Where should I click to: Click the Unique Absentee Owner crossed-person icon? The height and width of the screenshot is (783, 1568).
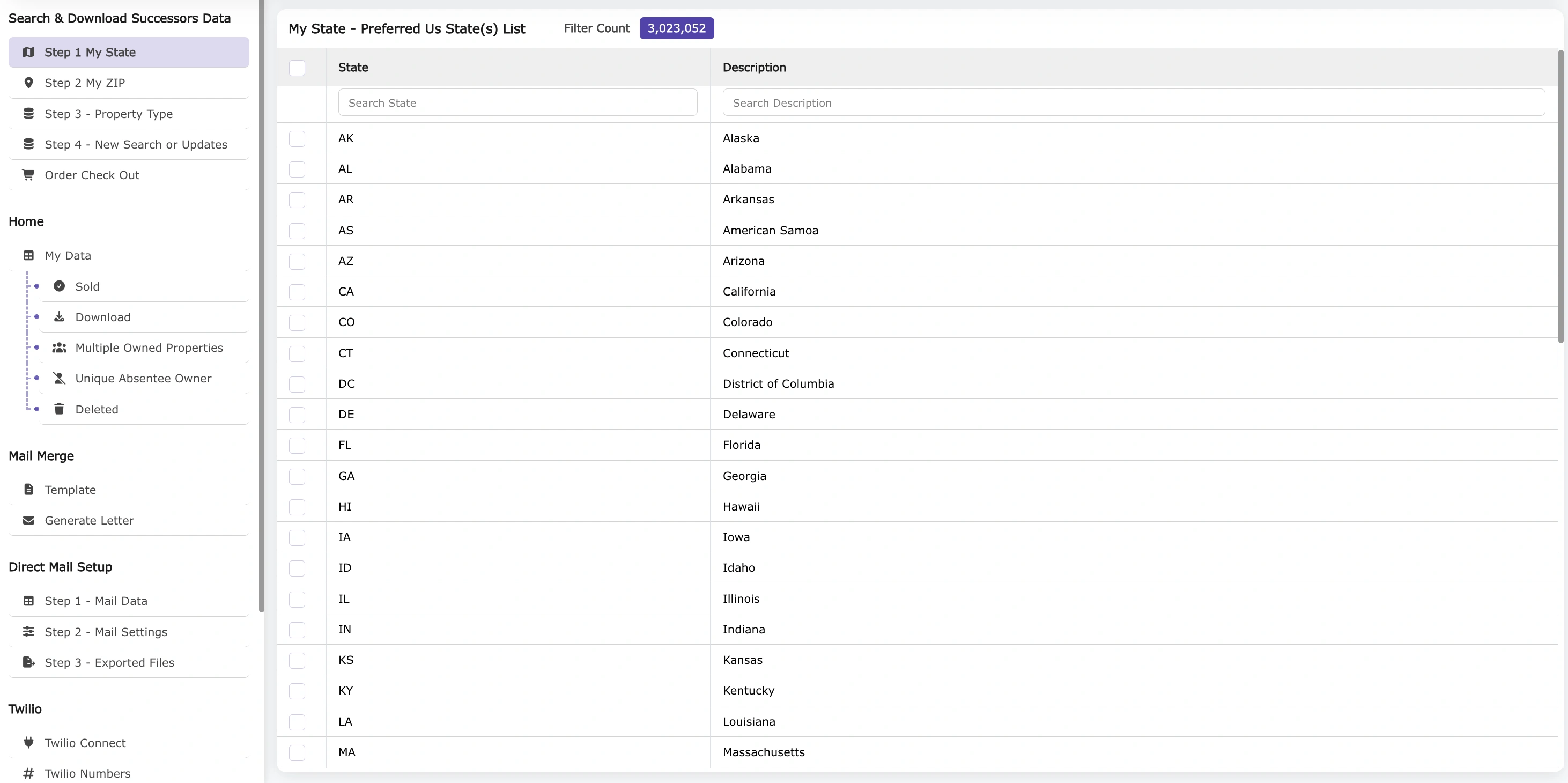pyautogui.click(x=59, y=378)
